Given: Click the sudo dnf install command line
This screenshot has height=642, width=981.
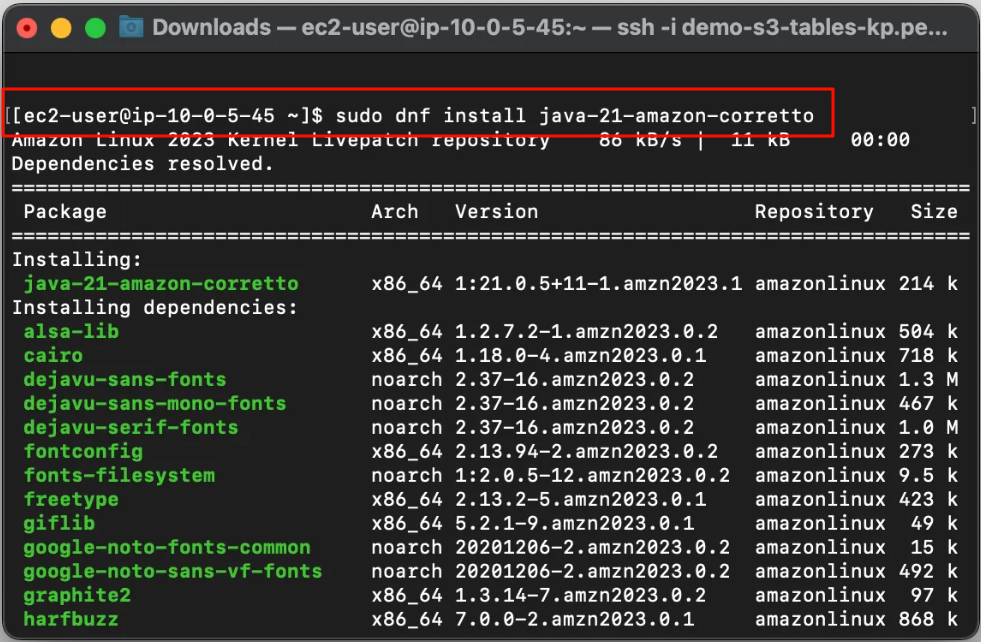Looking at the screenshot, I should [x=413, y=116].
